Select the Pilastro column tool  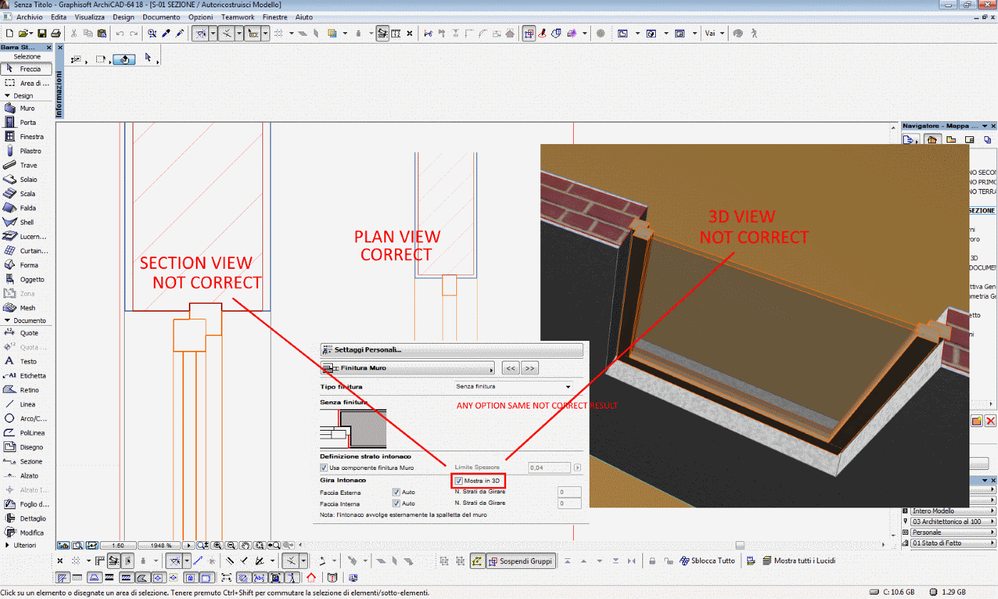pyautogui.click(x=27, y=151)
